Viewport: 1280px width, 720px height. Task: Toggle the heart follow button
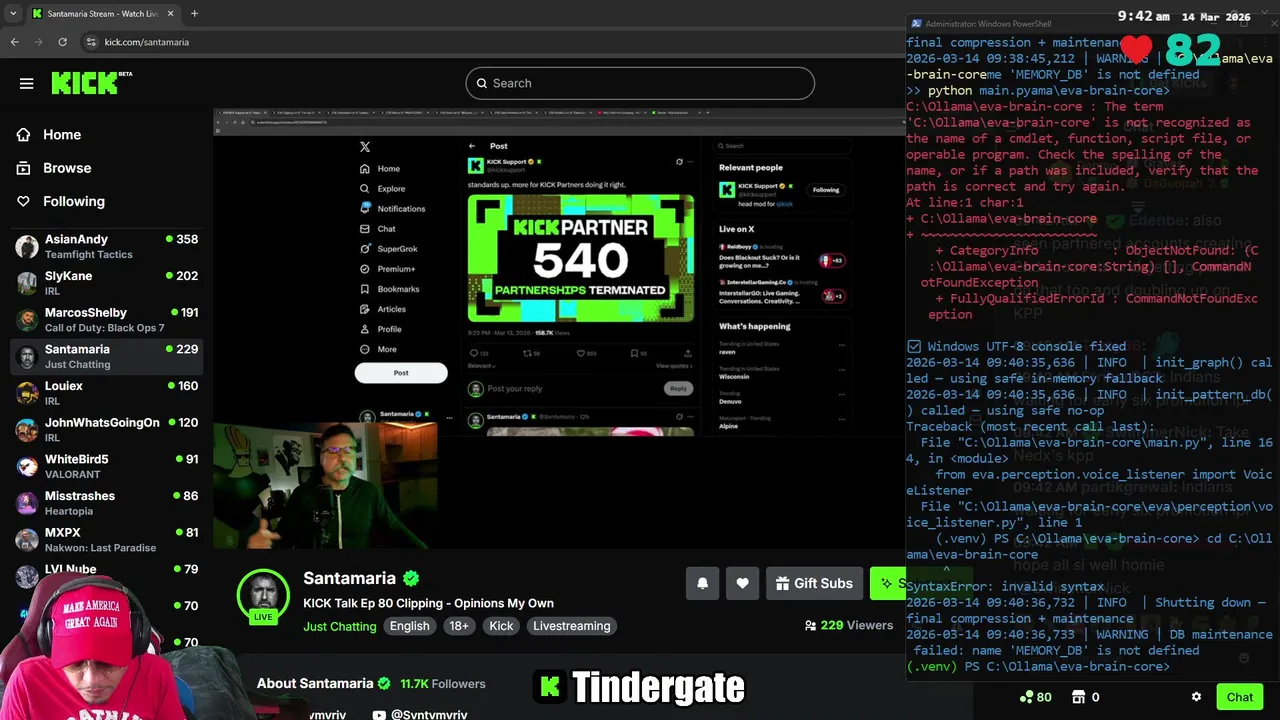tap(742, 583)
